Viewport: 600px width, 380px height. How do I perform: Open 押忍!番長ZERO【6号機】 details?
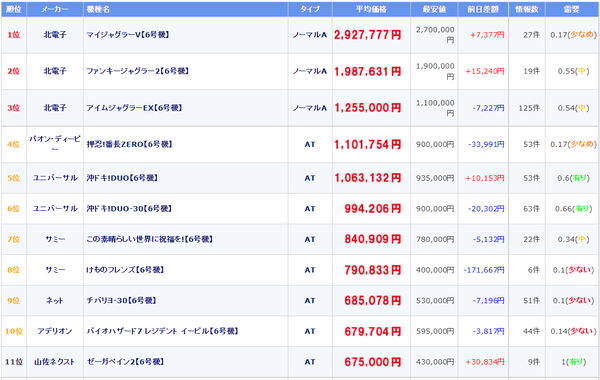click(x=129, y=144)
